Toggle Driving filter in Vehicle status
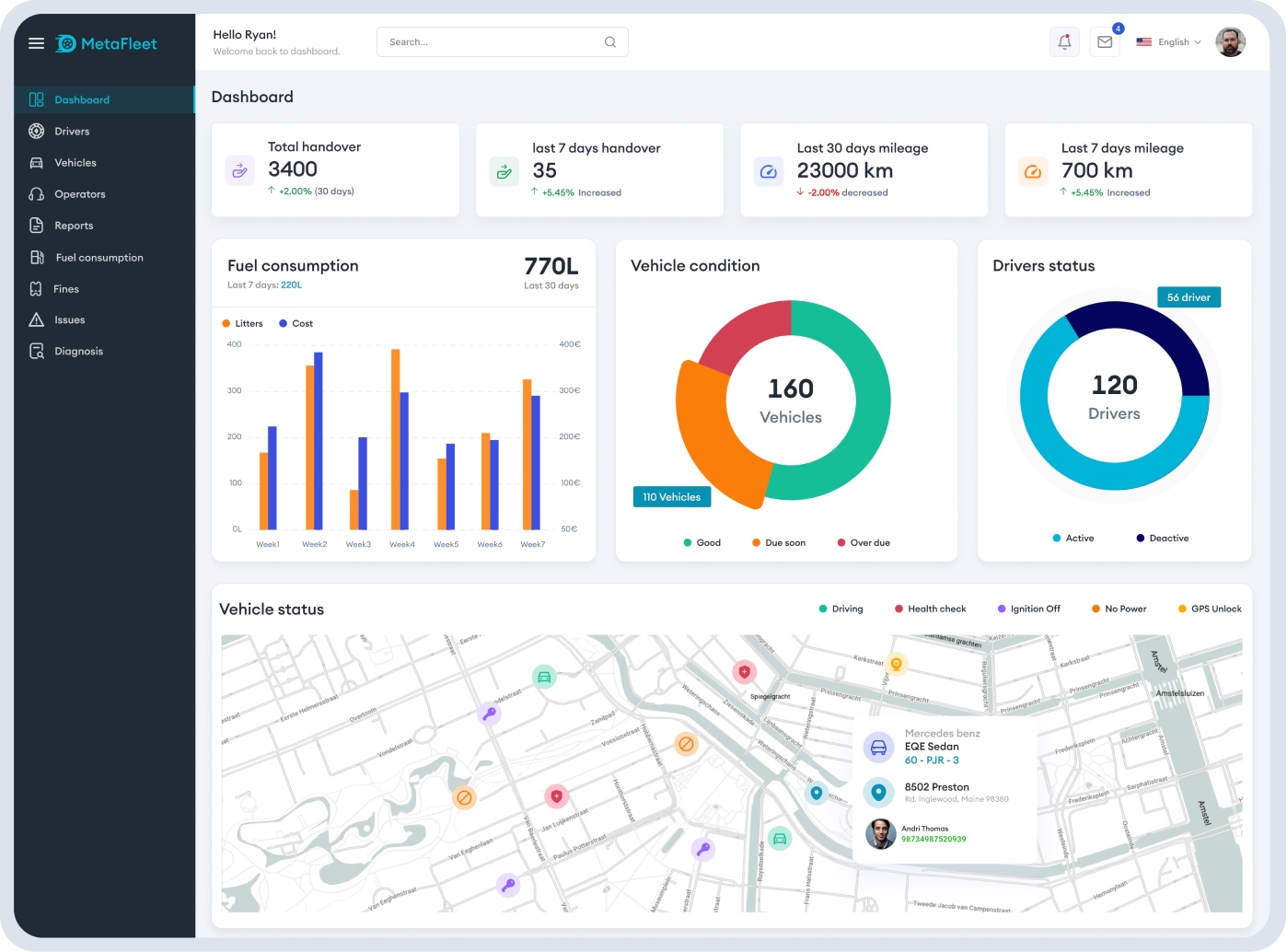This screenshot has height=952, width=1287. point(841,609)
